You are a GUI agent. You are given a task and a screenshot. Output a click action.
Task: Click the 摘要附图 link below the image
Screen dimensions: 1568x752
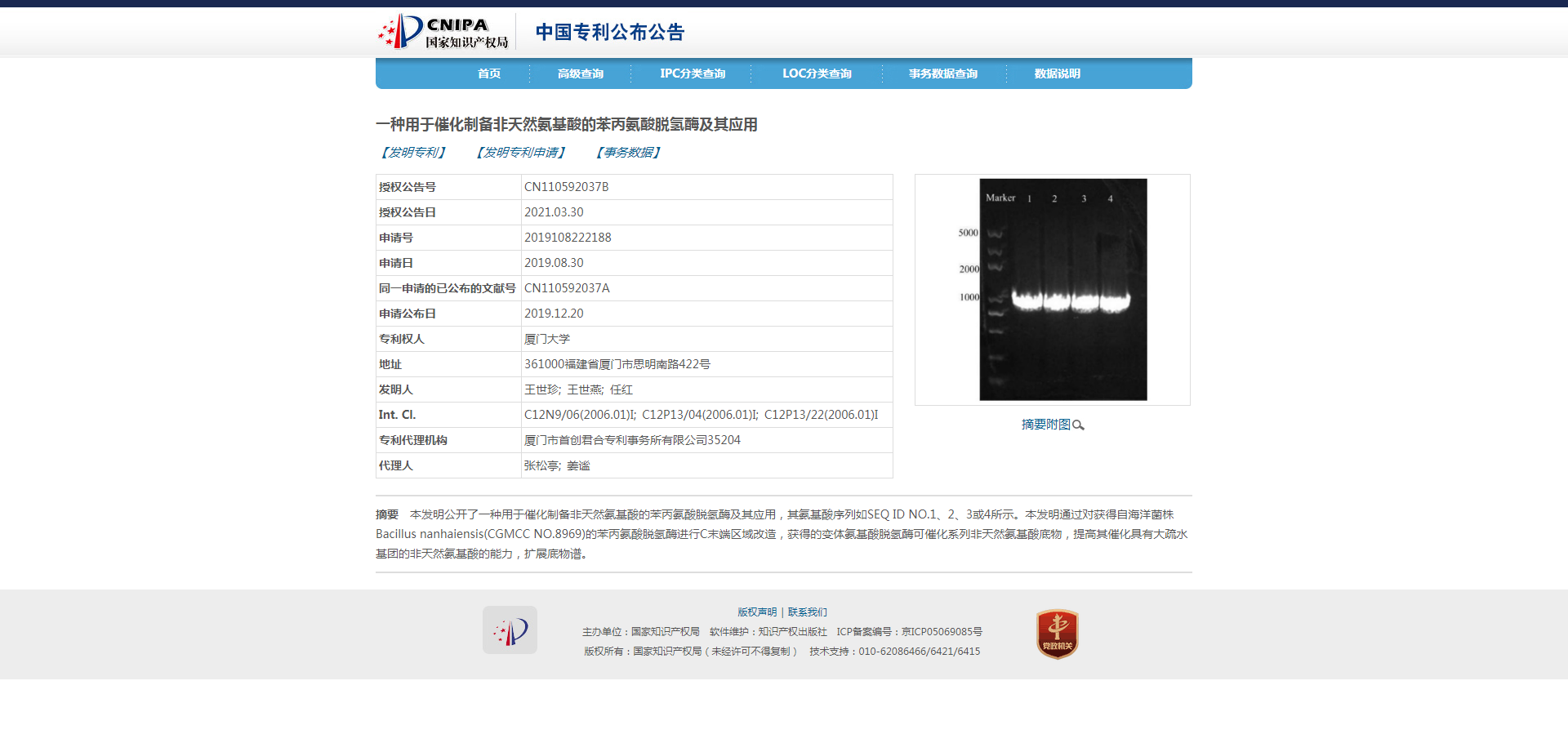(x=1045, y=425)
